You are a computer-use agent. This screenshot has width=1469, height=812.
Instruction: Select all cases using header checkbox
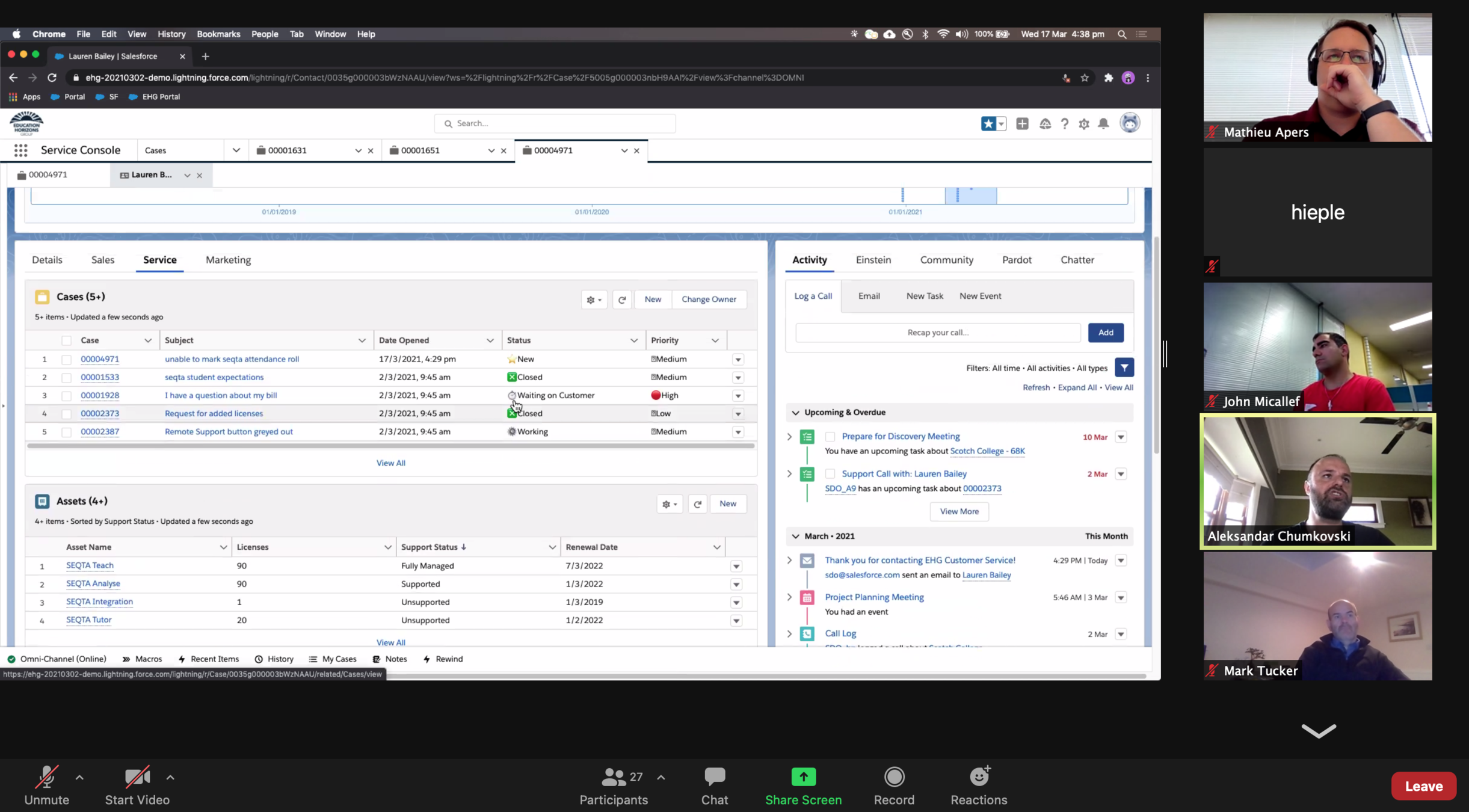pyautogui.click(x=67, y=340)
